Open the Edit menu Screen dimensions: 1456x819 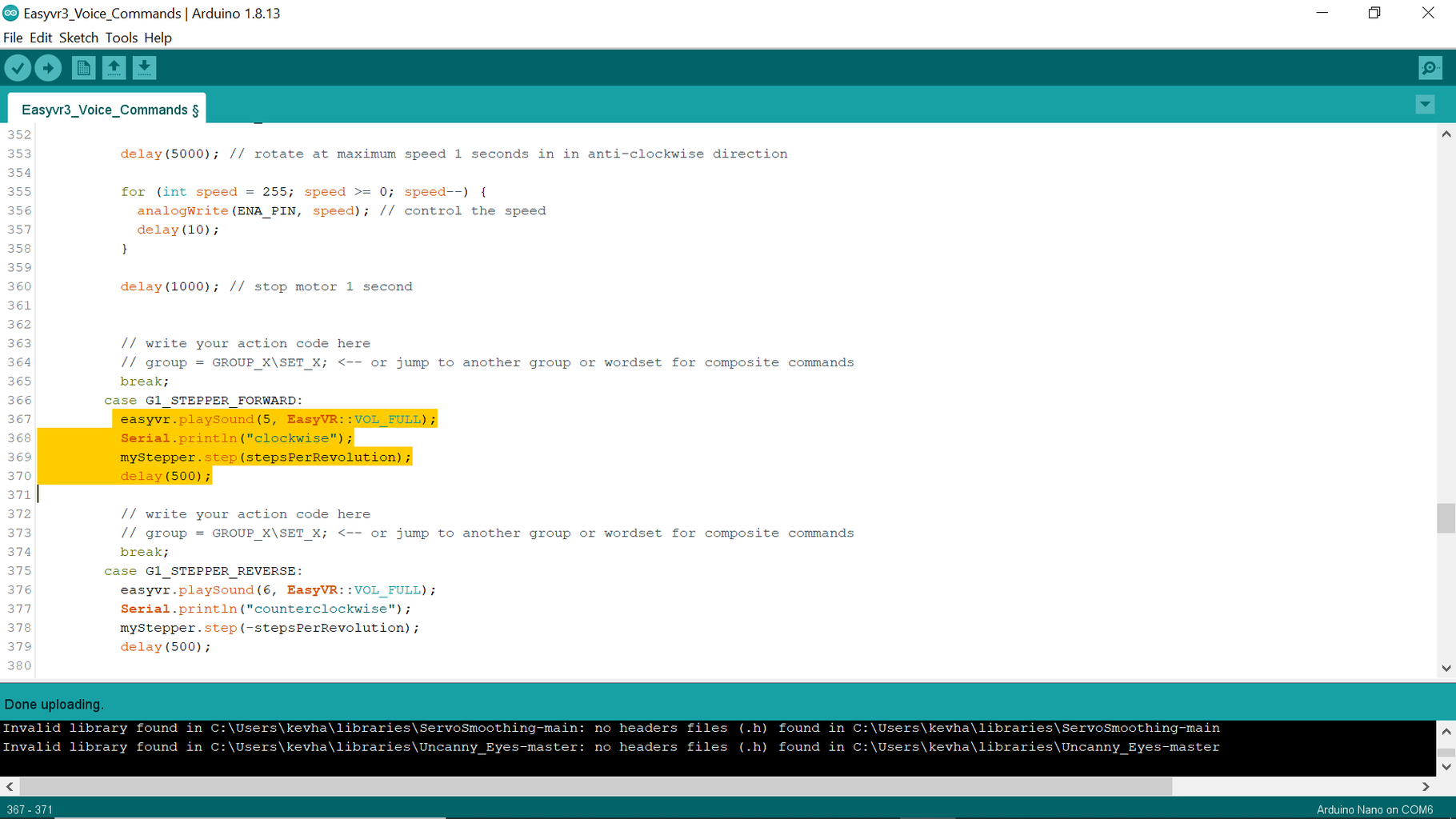tap(41, 38)
